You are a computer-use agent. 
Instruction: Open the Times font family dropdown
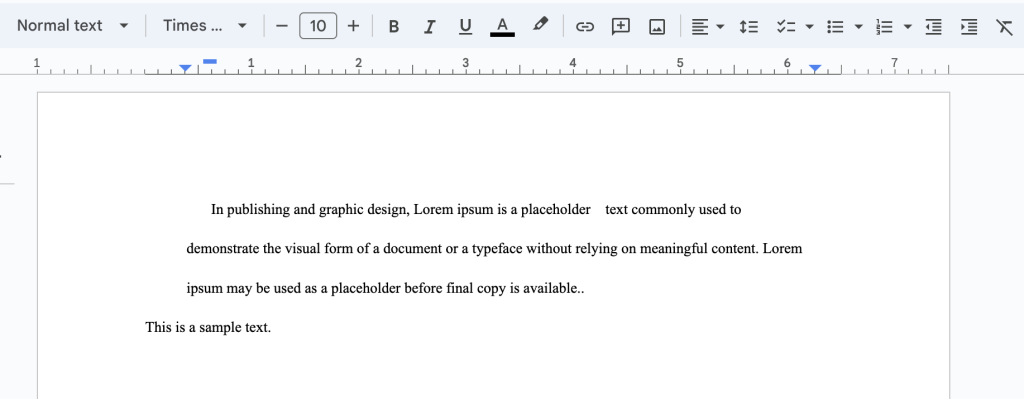[x=205, y=26]
